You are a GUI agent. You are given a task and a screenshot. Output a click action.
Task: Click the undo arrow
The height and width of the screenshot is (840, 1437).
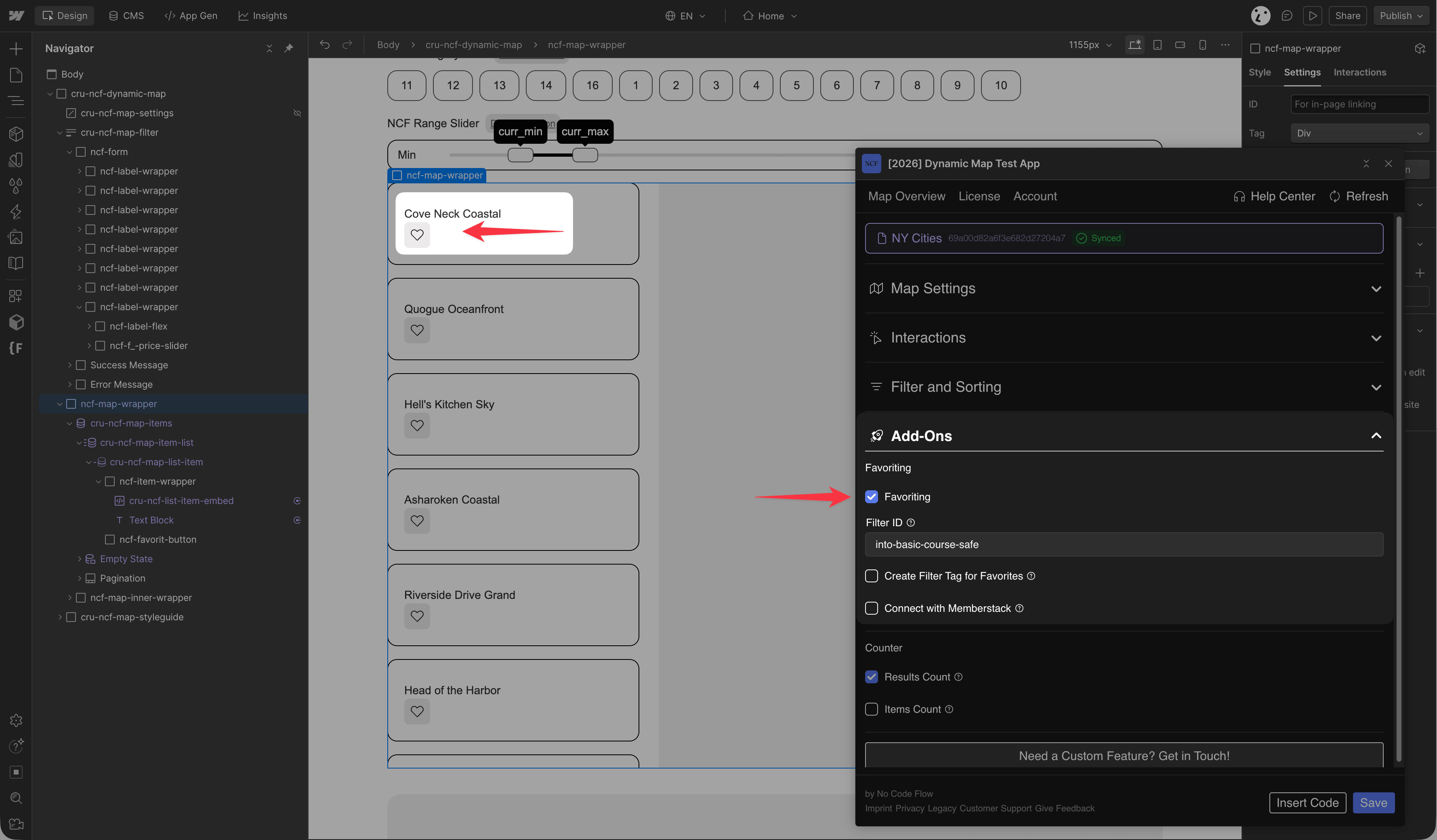(324, 44)
